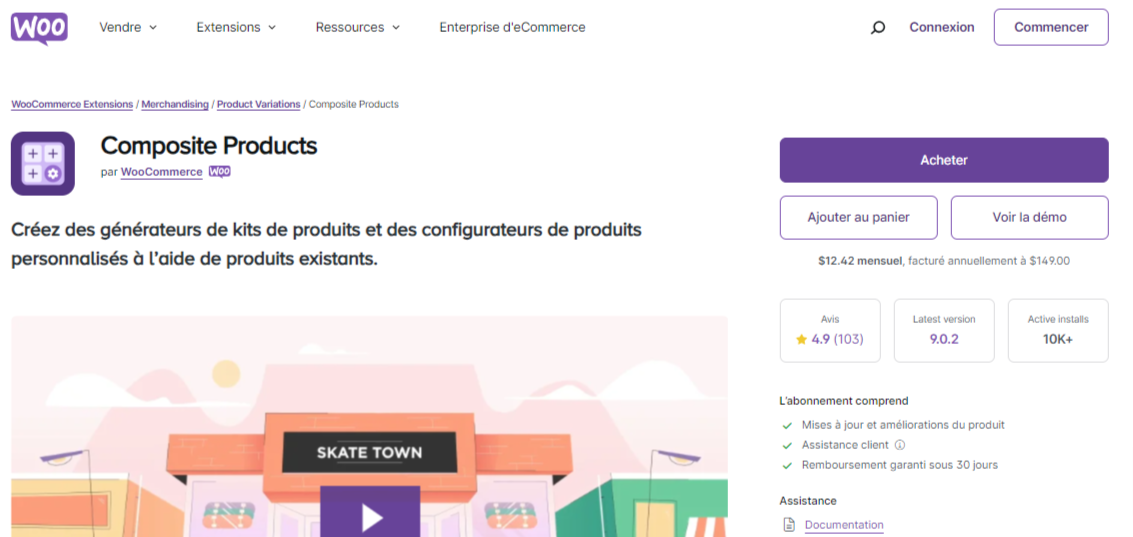
Task: Open the Documentation link
Action: (x=844, y=525)
